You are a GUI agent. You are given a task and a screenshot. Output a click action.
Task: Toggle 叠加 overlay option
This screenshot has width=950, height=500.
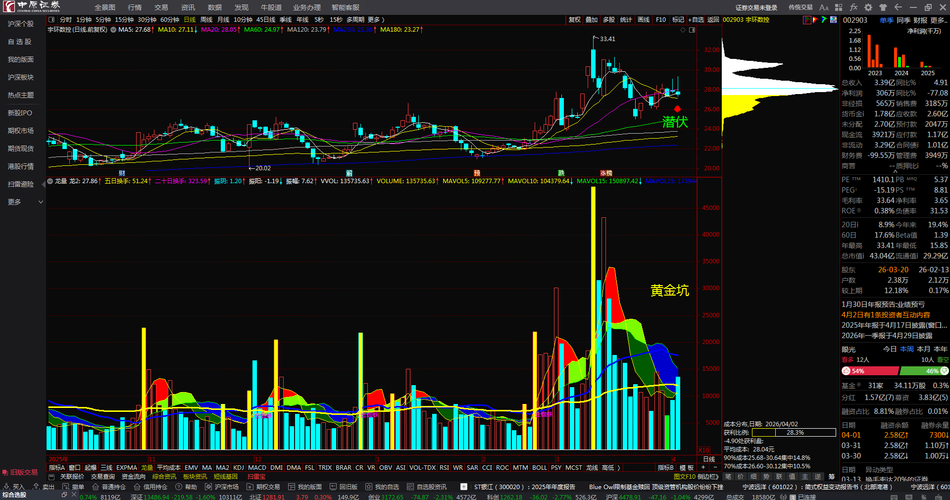(x=591, y=20)
